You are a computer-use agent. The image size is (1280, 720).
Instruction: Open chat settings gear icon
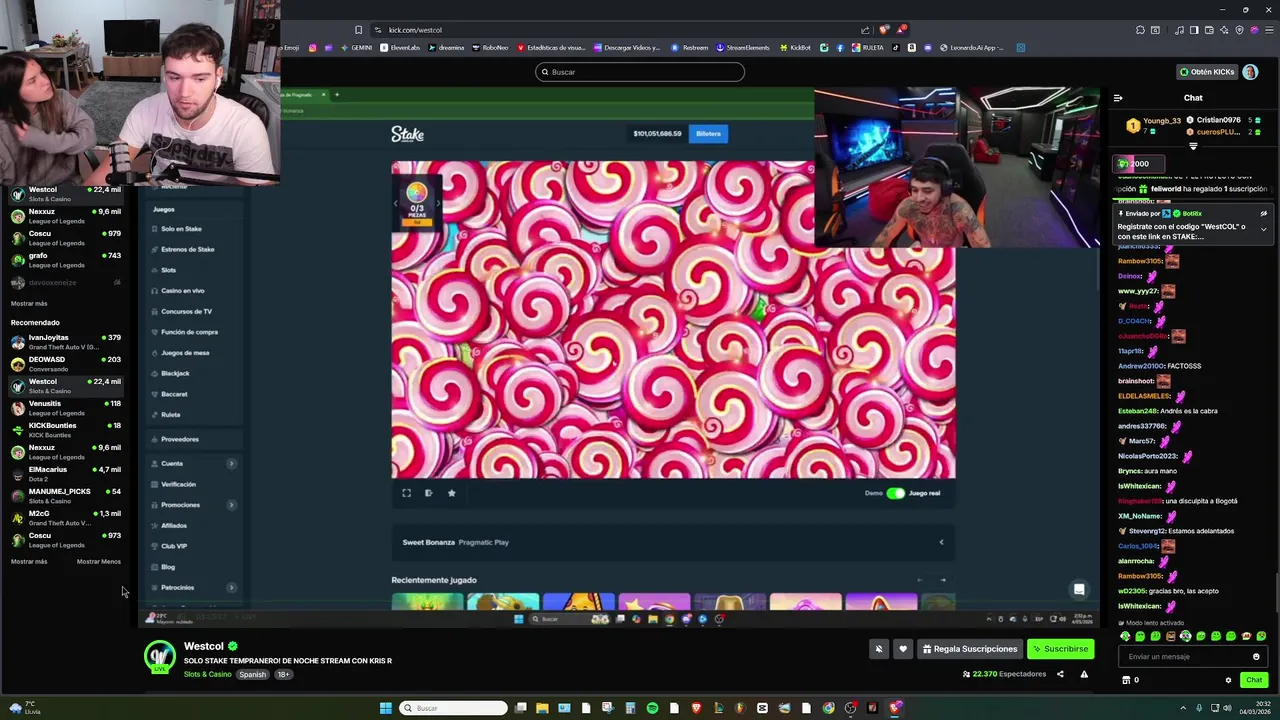pyautogui.click(x=1228, y=680)
